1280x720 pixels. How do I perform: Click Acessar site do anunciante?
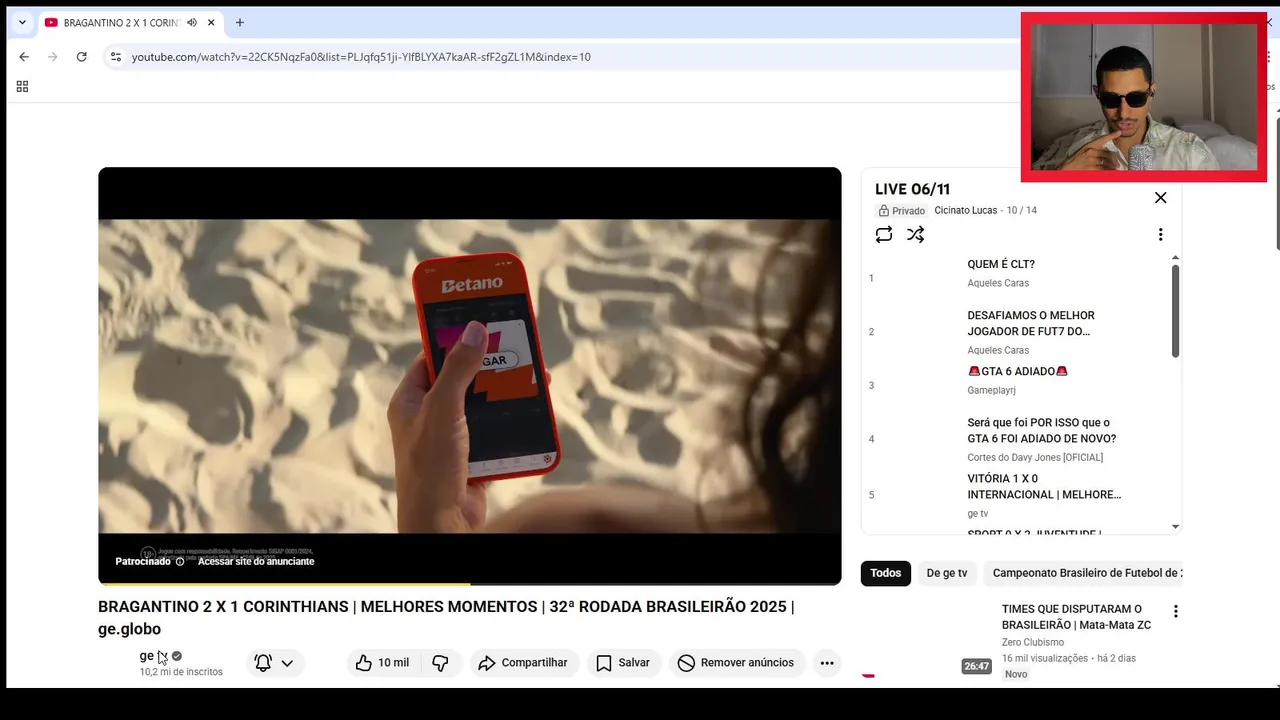tap(256, 561)
